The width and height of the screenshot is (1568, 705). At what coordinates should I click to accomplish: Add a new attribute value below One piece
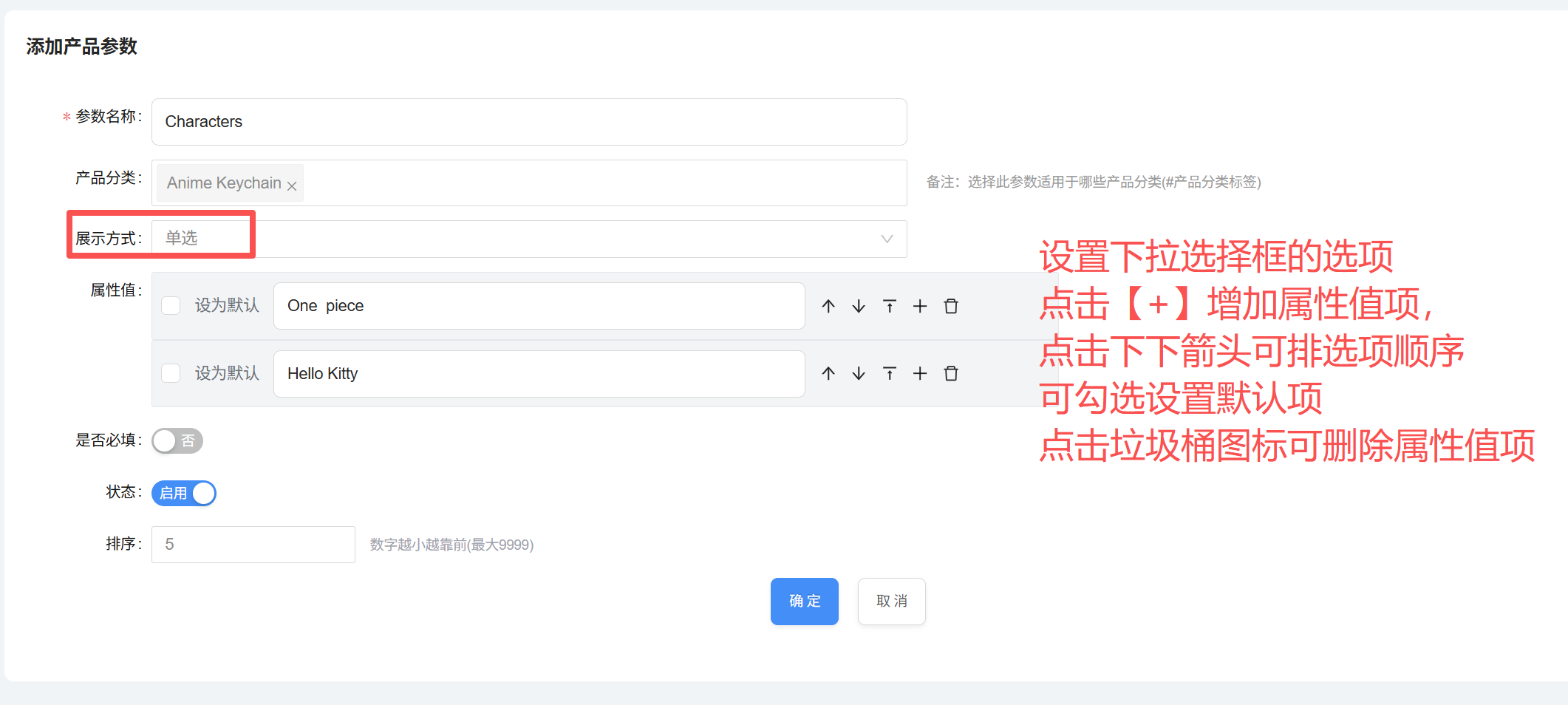[920, 305]
